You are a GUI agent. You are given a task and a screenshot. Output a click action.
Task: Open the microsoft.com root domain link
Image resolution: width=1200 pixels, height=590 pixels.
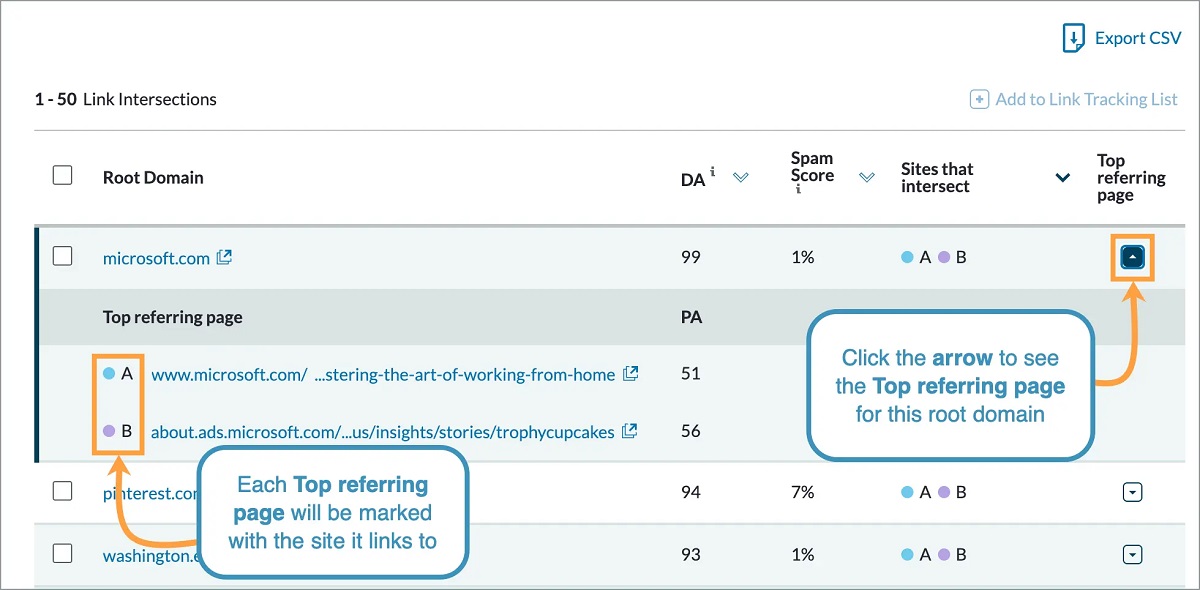coord(156,258)
